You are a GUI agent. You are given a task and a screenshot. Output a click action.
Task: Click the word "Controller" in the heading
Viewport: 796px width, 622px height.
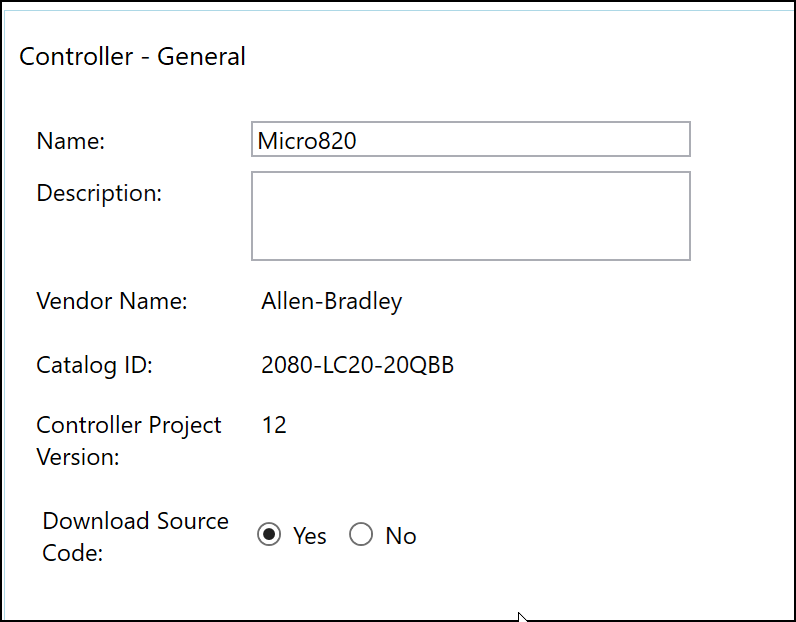76,56
